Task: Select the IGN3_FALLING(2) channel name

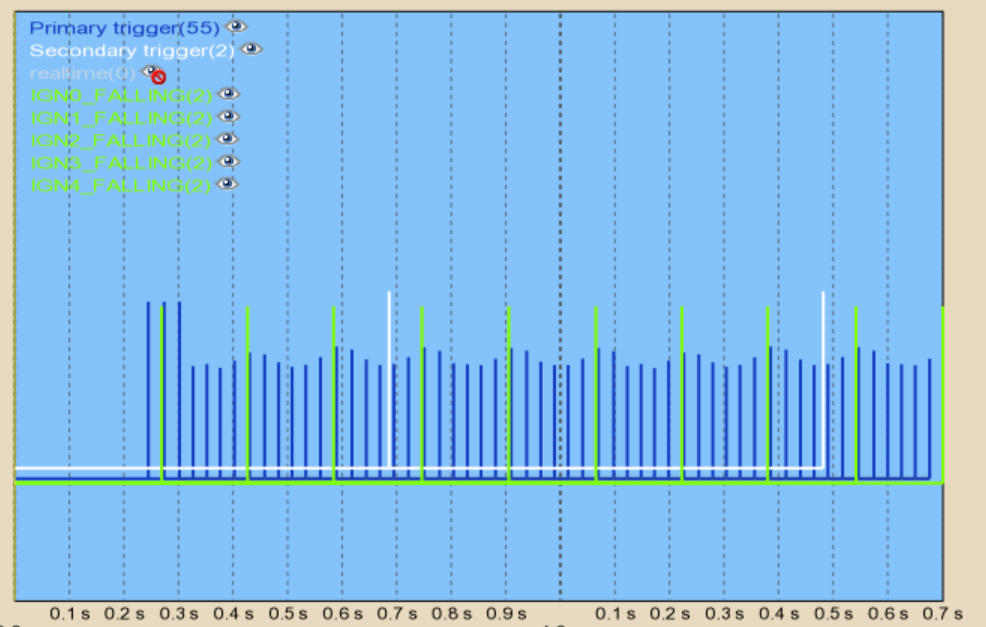Action: pos(121,163)
